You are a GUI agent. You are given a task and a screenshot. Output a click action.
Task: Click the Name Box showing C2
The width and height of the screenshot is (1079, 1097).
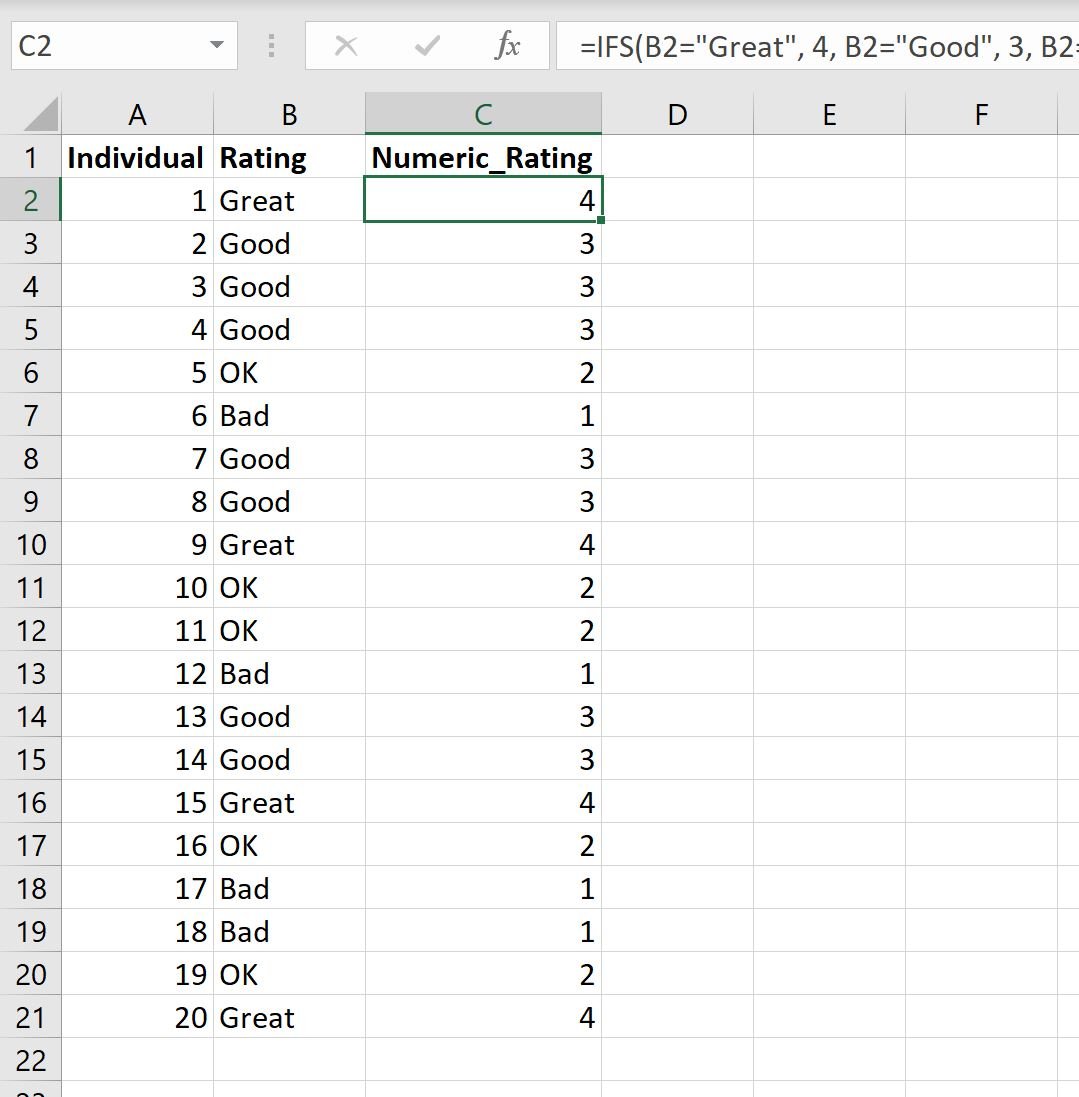pos(124,45)
